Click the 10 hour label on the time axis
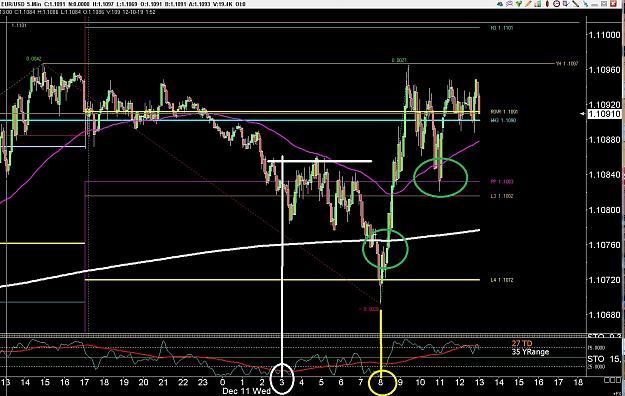The height and width of the screenshot is (396, 625). coord(420,382)
